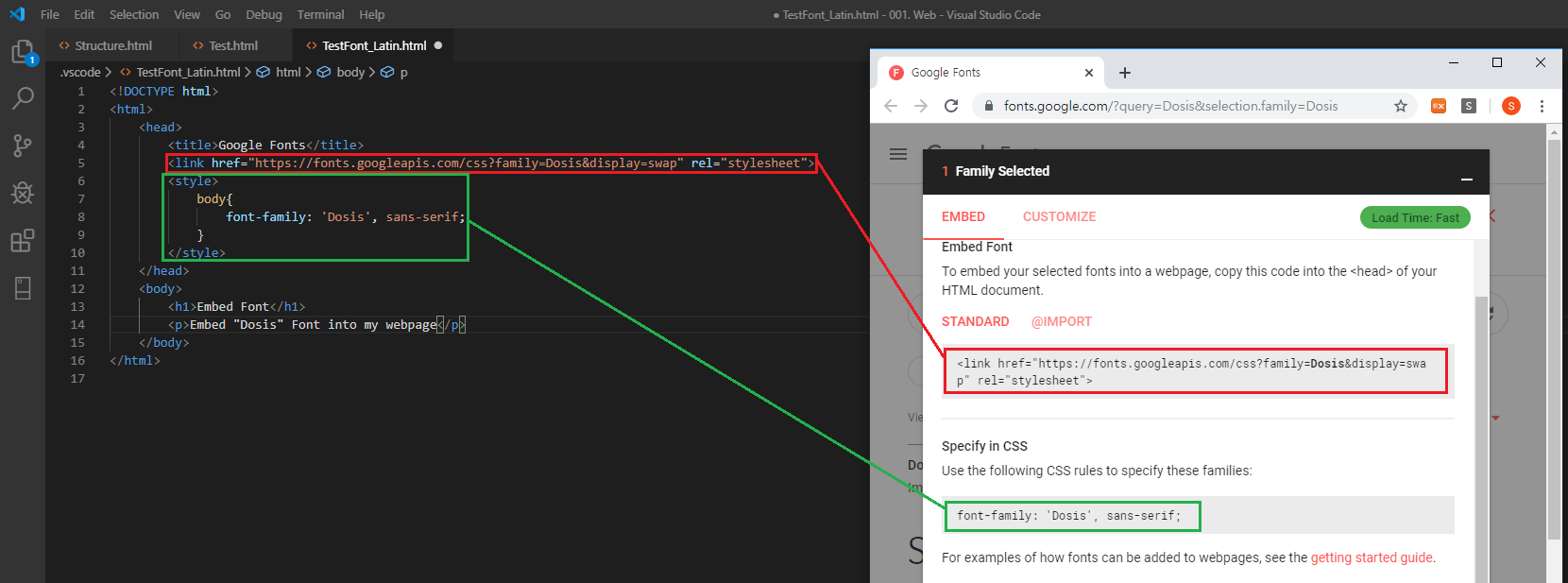Click the orange browser extension icon
Screen dimensions: 1568x583
1439,106
